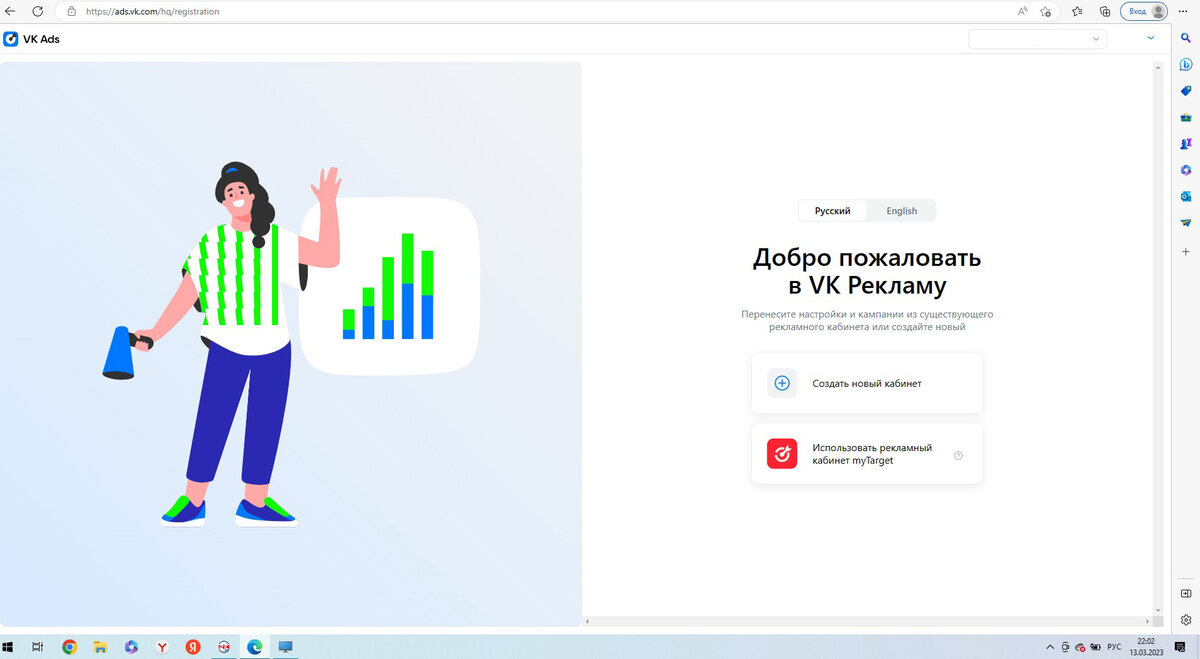Open the Collections icon in Edge toolbar
Viewport: 1200px width, 659px height.
(x=1105, y=11)
